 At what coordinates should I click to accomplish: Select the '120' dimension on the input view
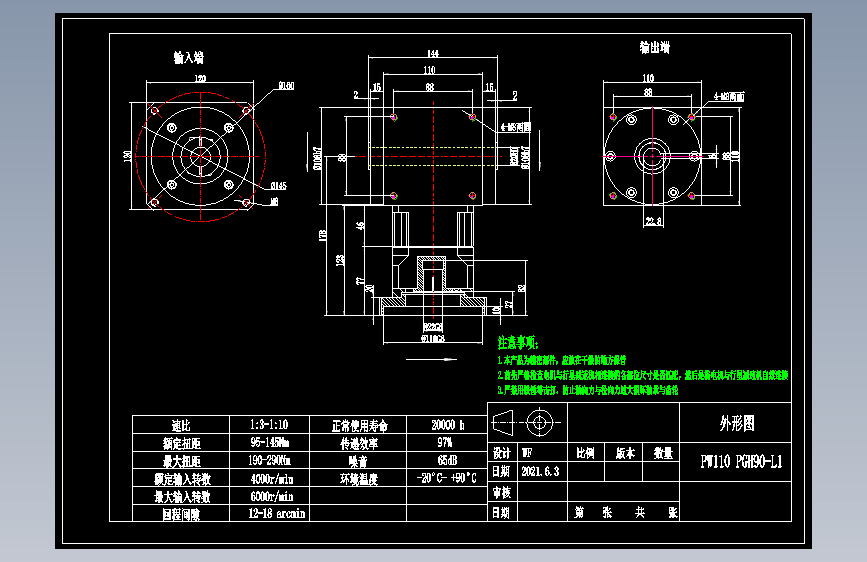[200, 79]
